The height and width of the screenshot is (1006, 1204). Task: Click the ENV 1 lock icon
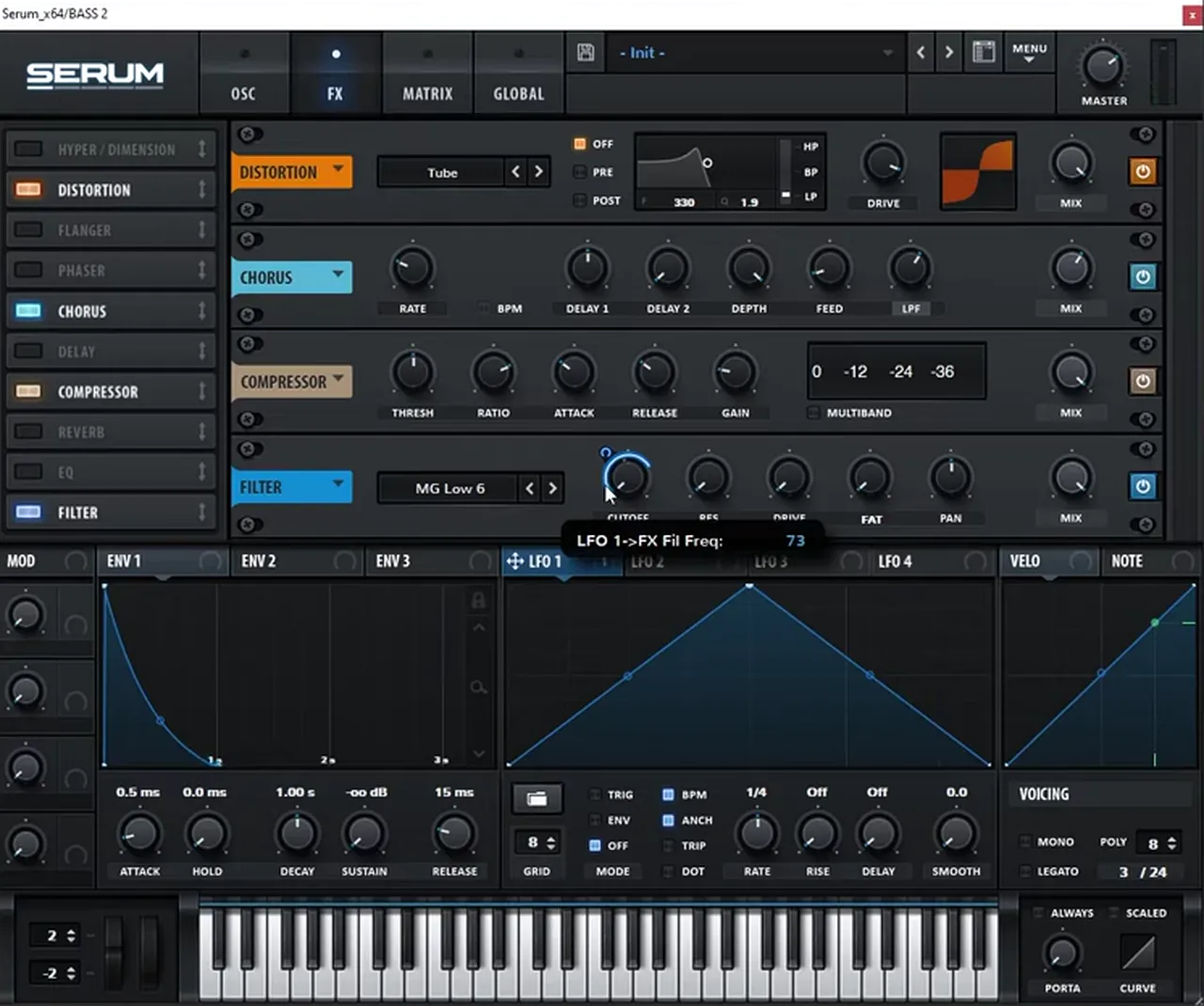[x=478, y=600]
